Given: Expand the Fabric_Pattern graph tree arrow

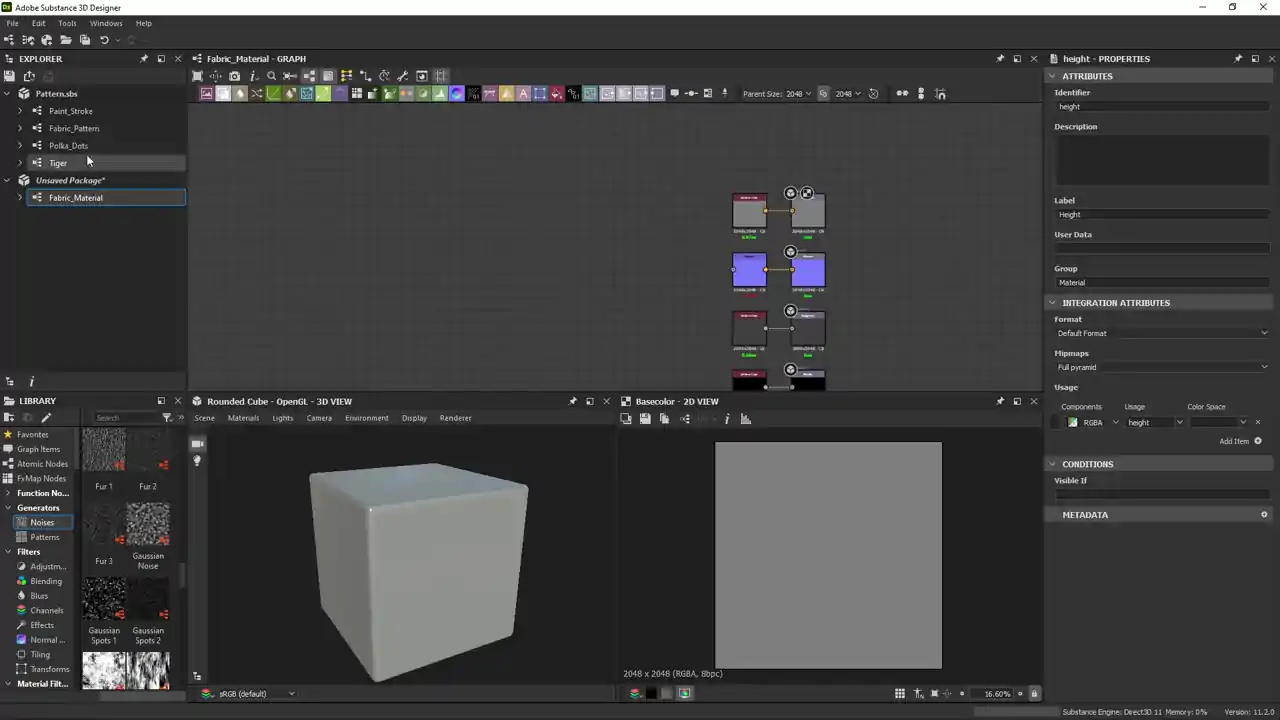Looking at the screenshot, I should click(19, 128).
